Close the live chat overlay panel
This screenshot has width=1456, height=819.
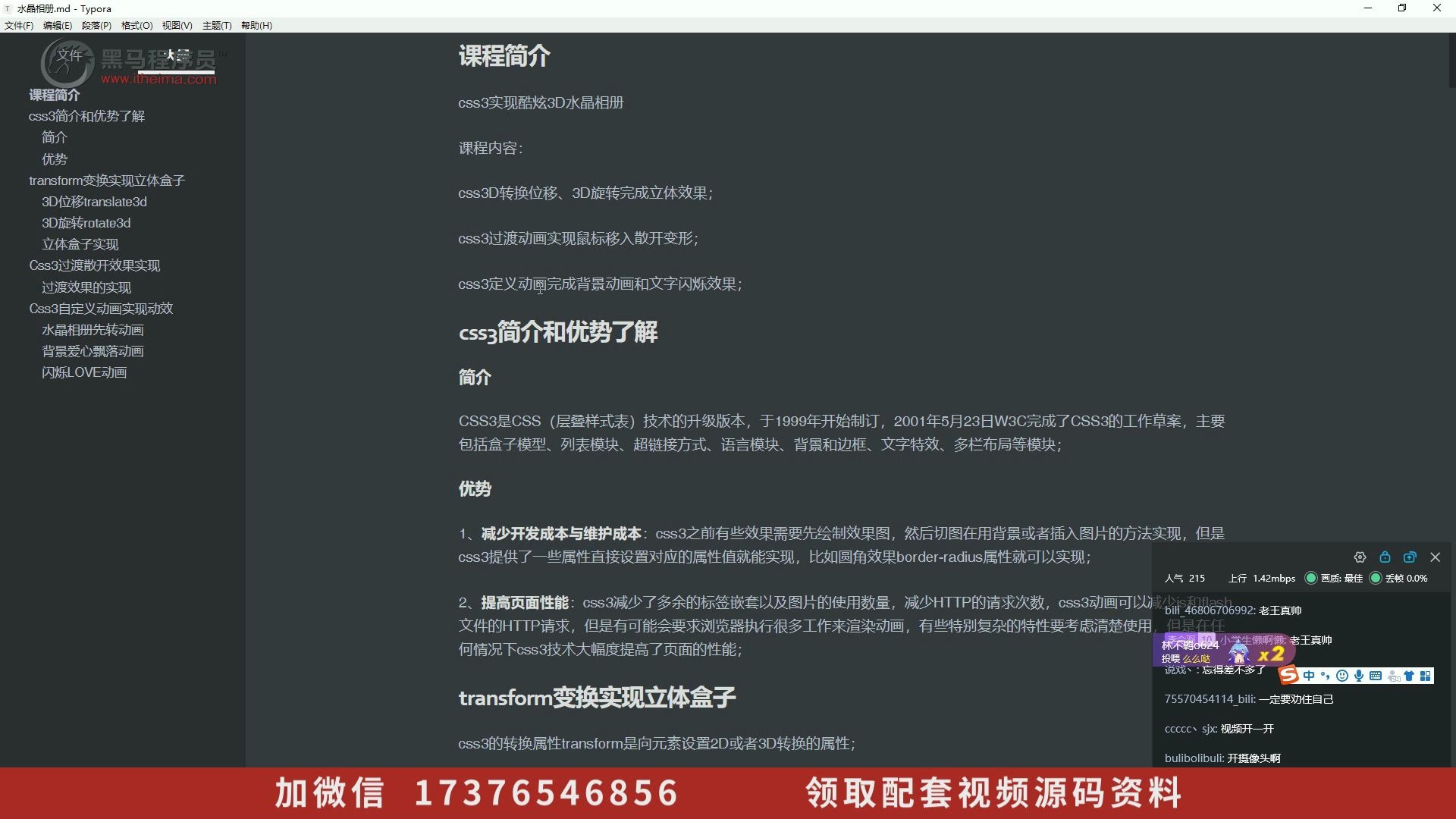click(x=1436, y=557)
